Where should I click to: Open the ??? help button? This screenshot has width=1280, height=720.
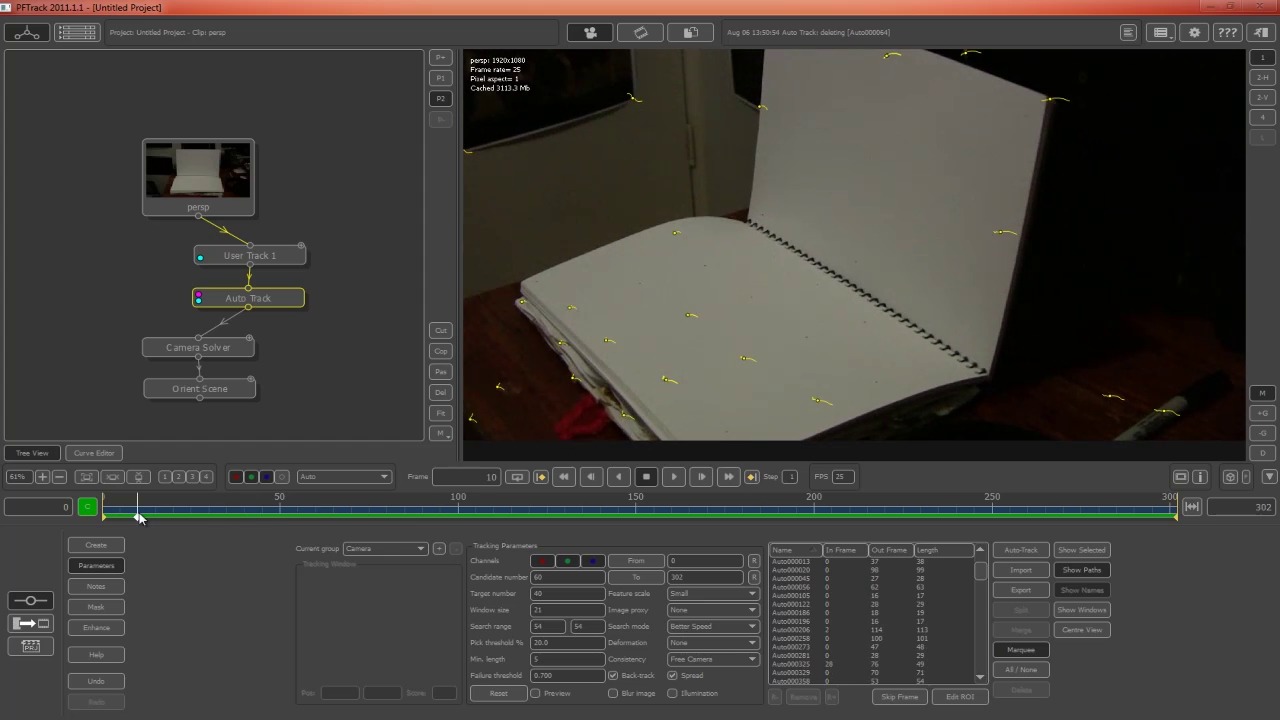pos(1227,32)
